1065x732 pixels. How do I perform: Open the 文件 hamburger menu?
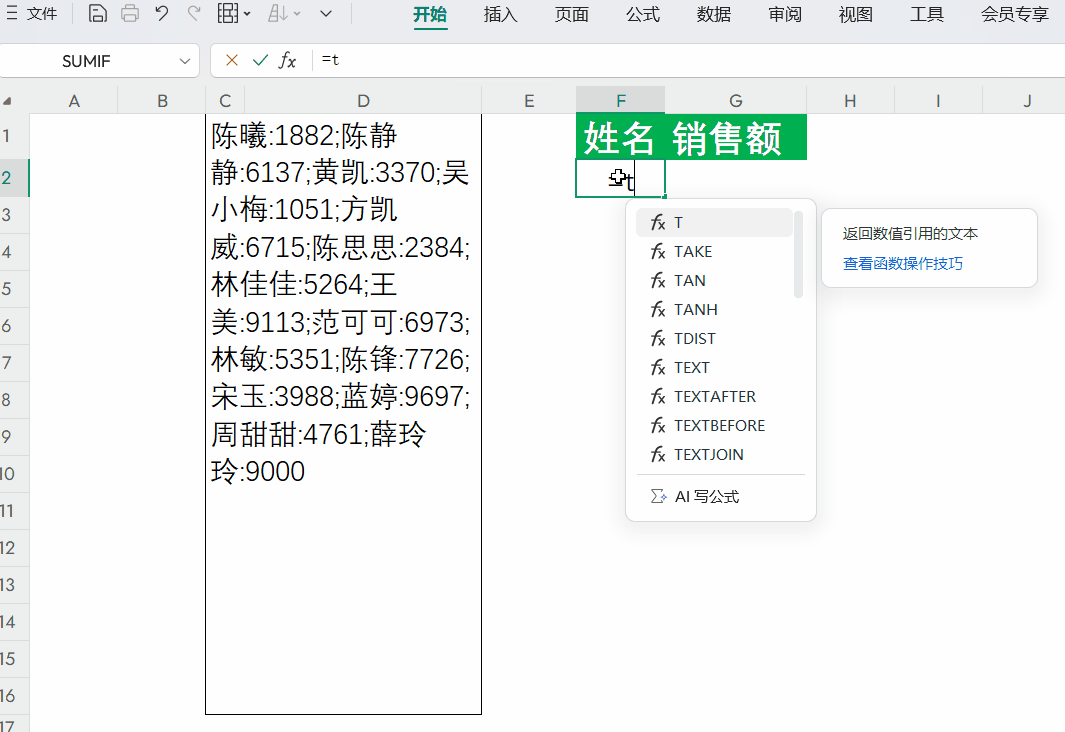(30, 14)
